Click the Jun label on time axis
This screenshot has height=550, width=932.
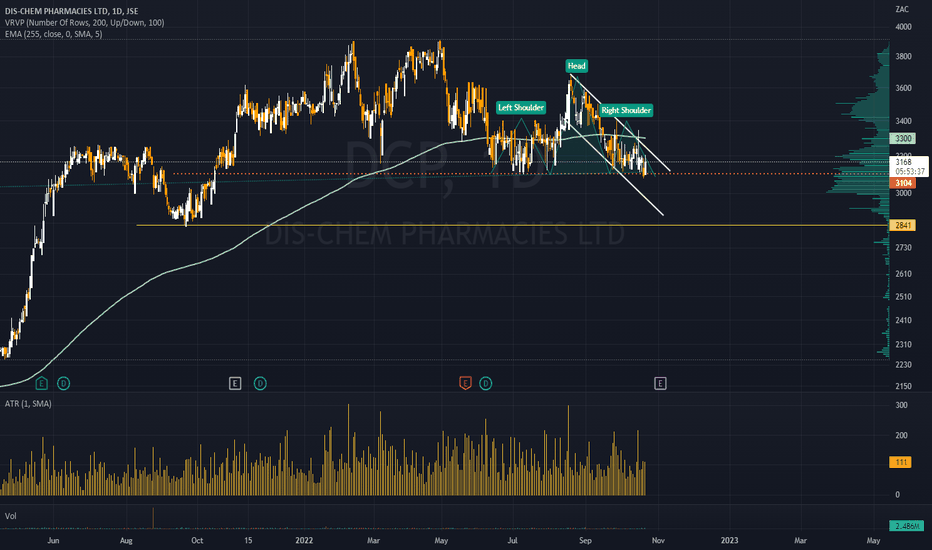[53, 540]
